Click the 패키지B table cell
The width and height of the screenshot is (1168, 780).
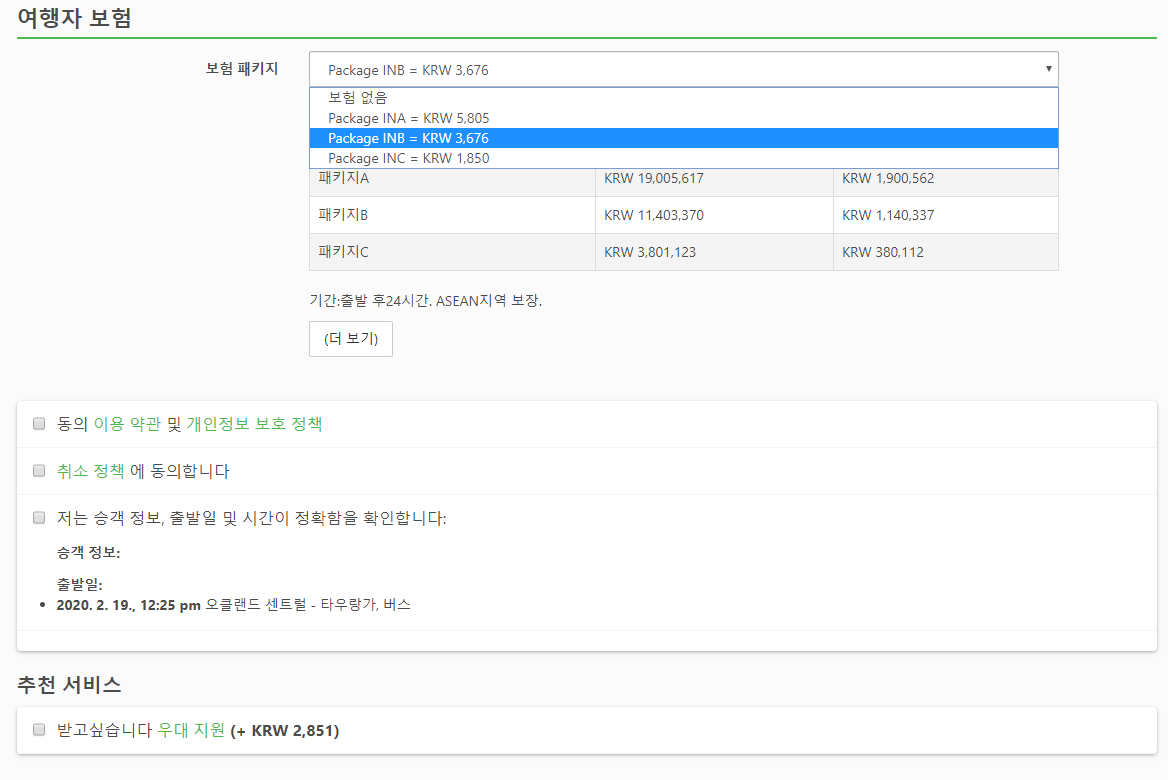tap(452, 215)
